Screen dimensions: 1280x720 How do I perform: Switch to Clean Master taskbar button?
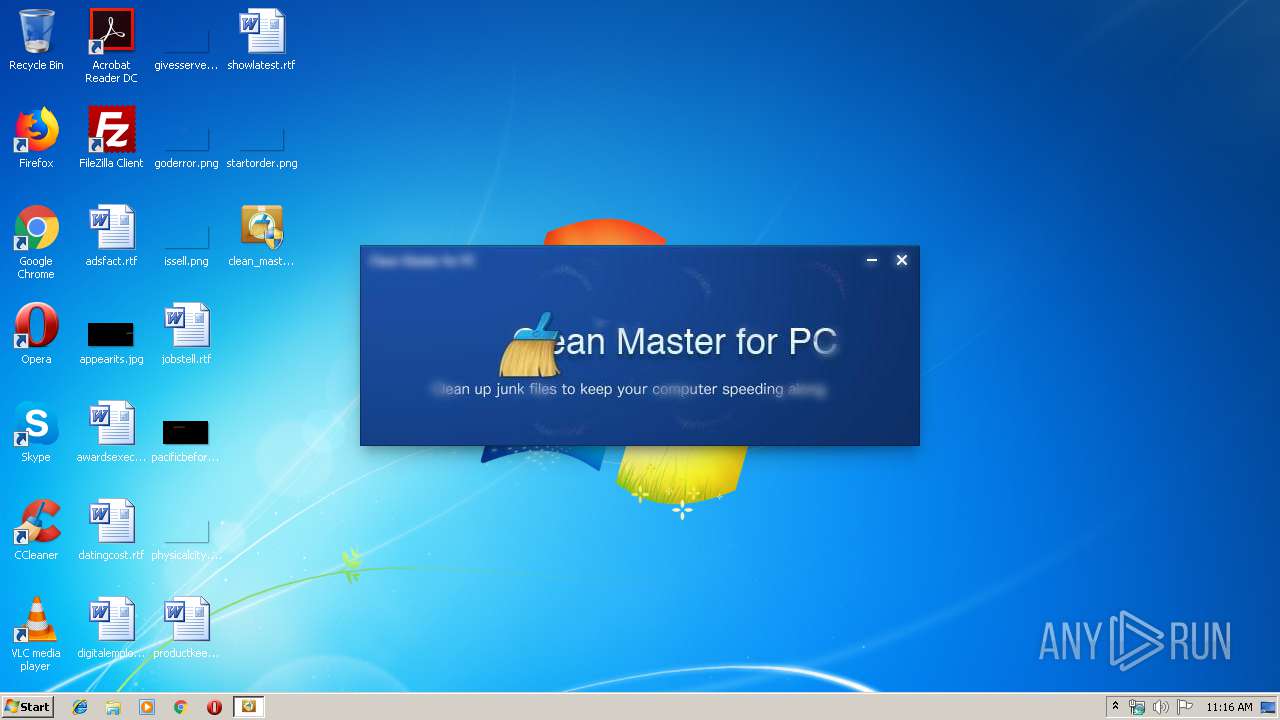coord(248,707)
